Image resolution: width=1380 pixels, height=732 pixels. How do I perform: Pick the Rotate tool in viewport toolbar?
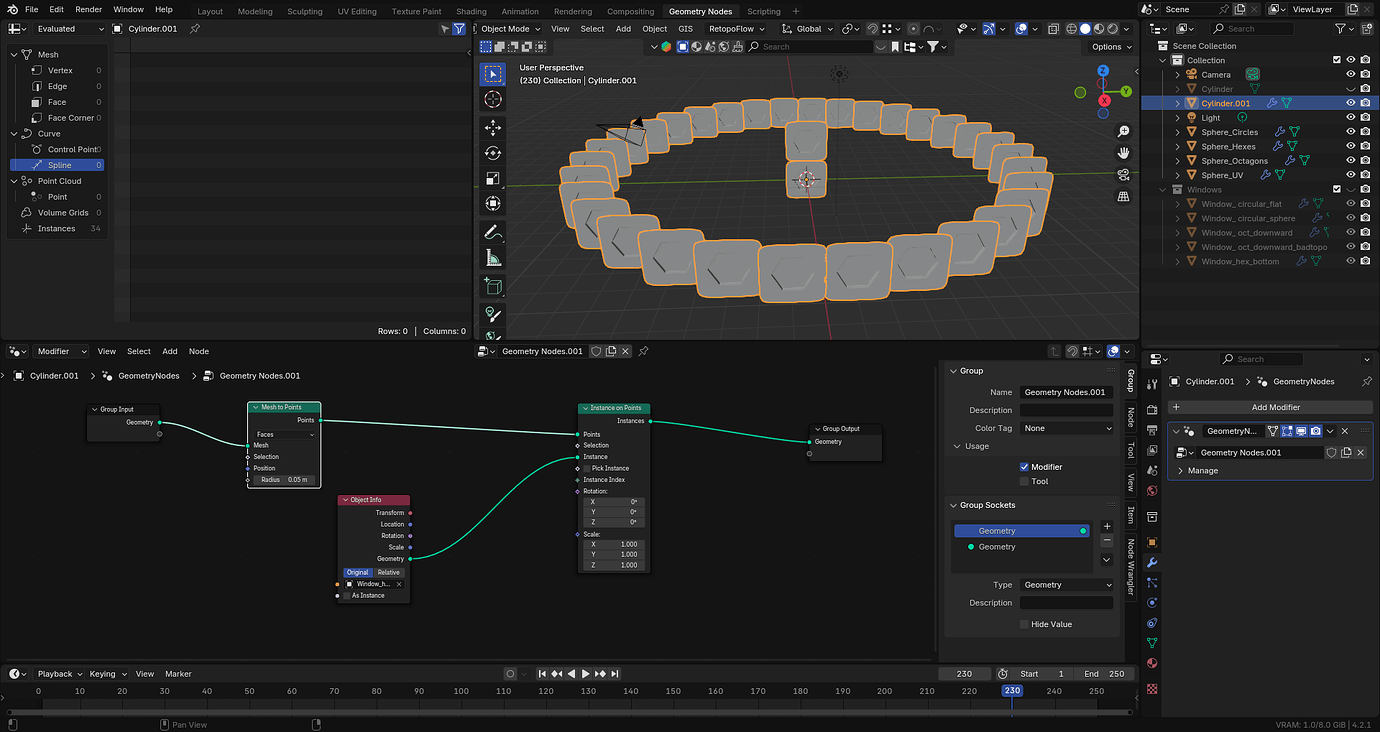pyautogui.click(x=492, y=153)
